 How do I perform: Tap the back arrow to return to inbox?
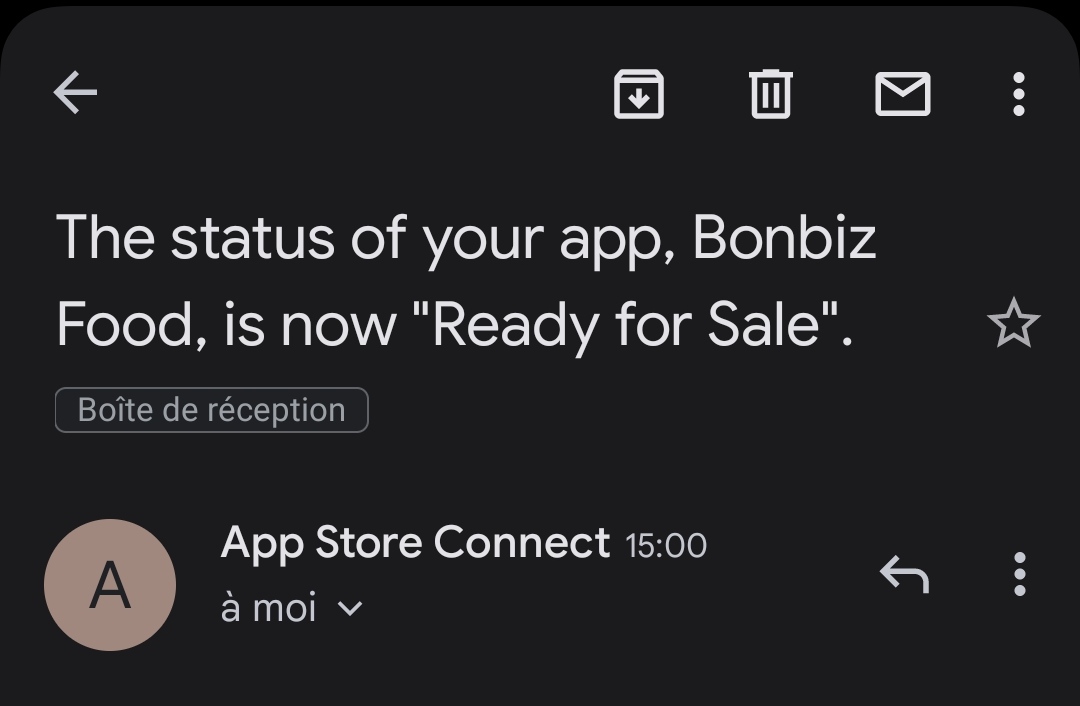click(74, 92)
